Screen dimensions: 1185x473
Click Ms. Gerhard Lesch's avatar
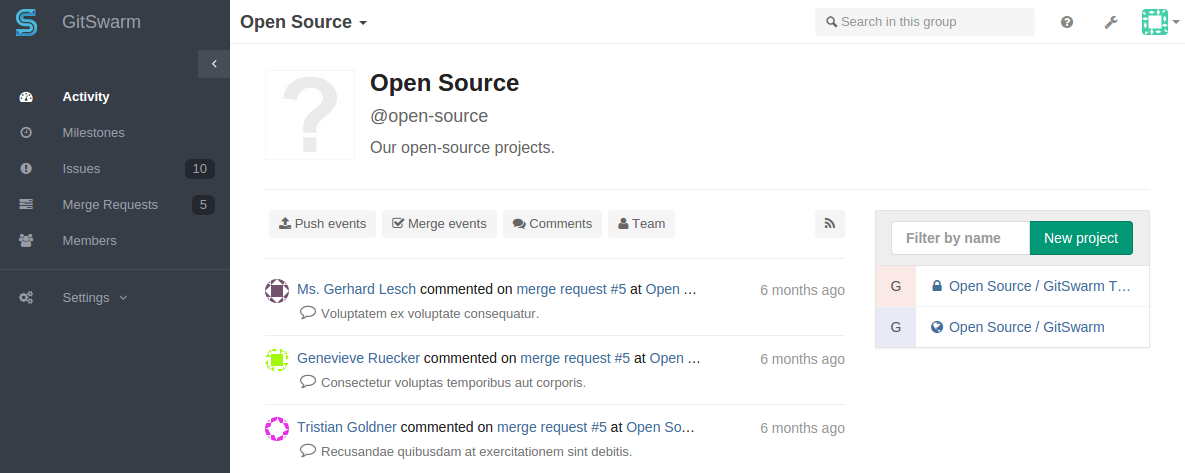(x=277, y=290)
